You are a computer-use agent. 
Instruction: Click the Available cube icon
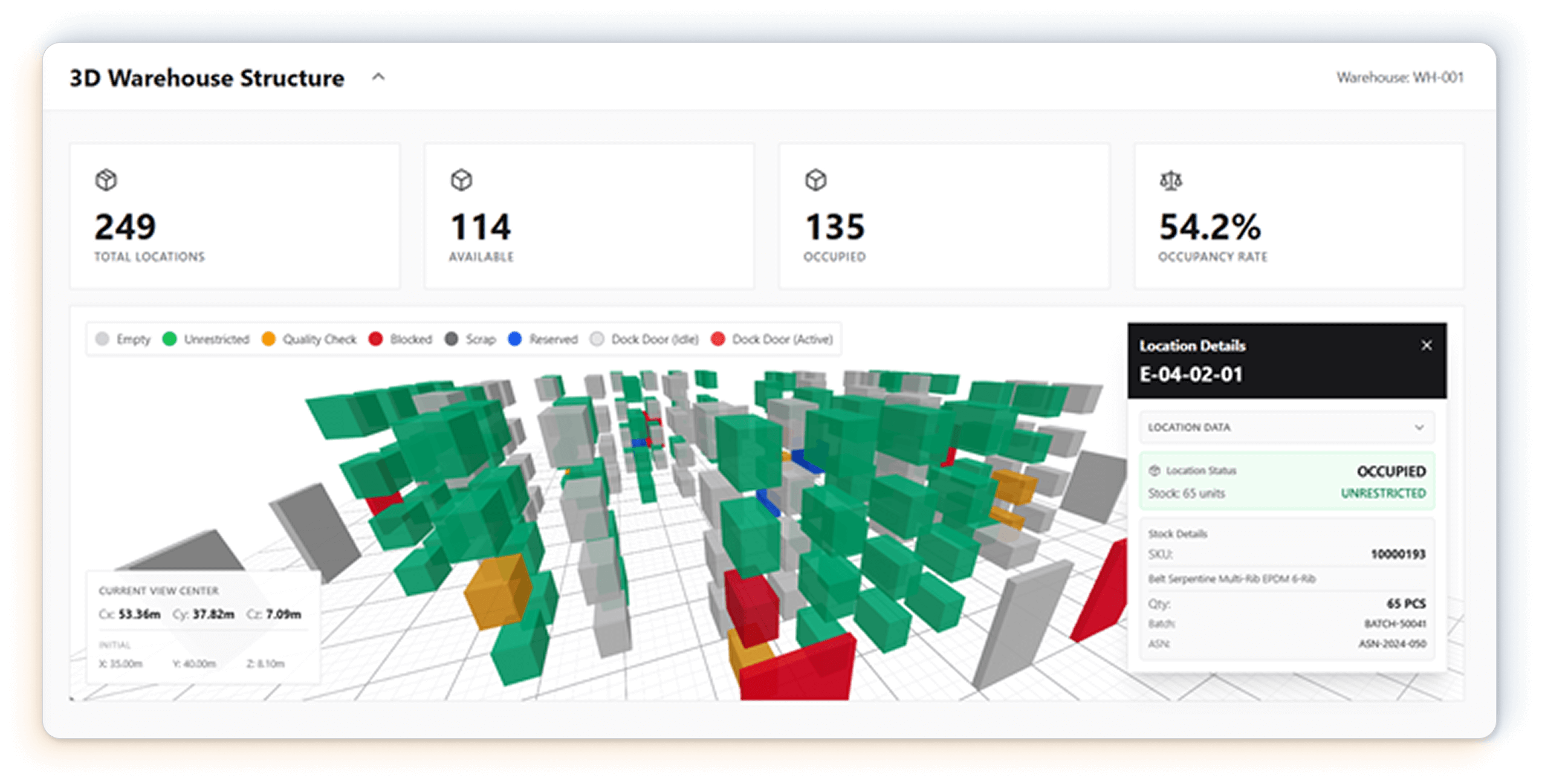(x=461, y=180)
